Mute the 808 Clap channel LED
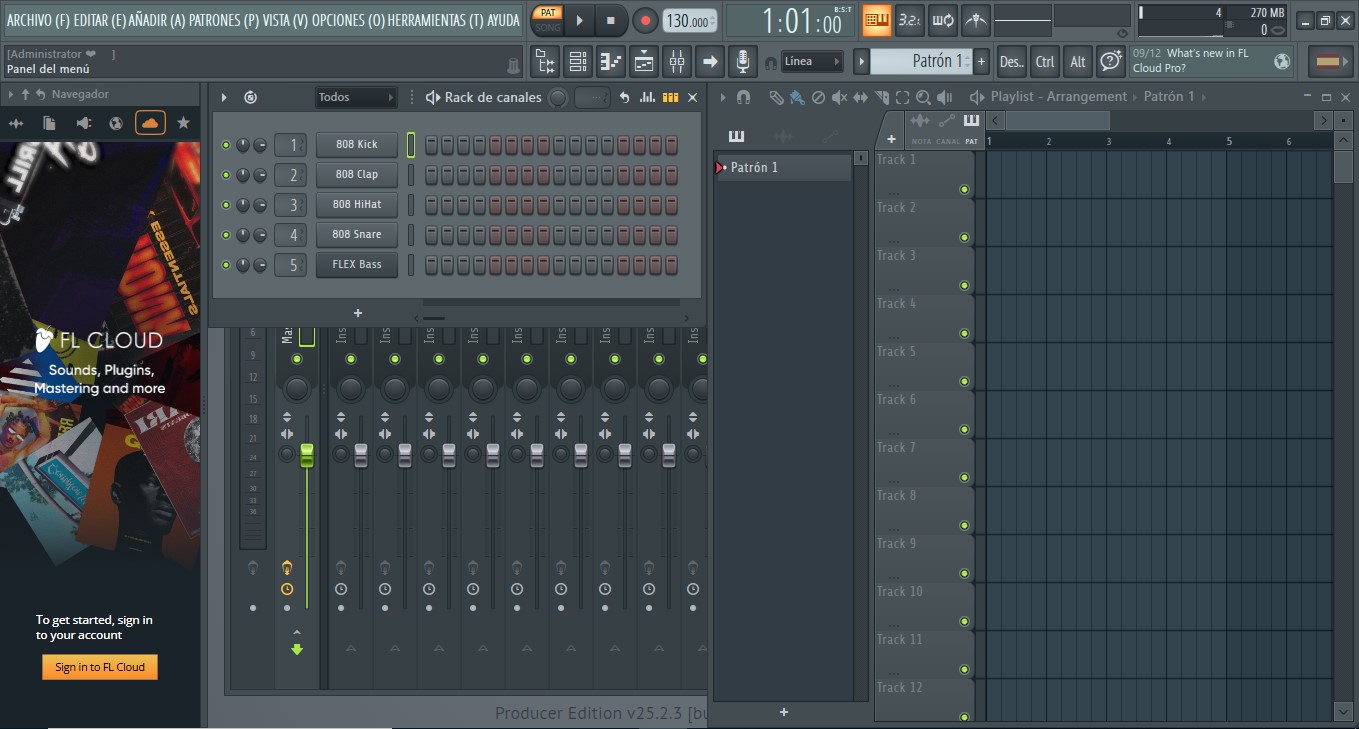 tap(226, 174)
